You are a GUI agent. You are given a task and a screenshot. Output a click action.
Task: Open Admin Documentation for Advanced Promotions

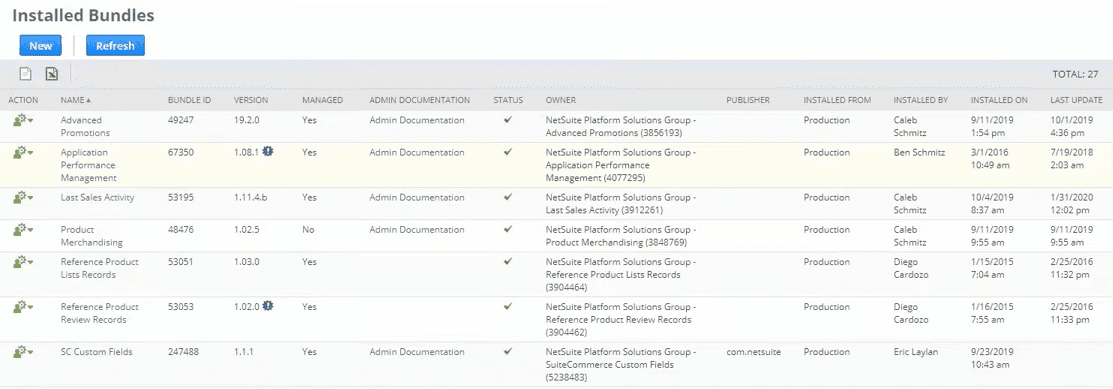click(x=417, y=121)
